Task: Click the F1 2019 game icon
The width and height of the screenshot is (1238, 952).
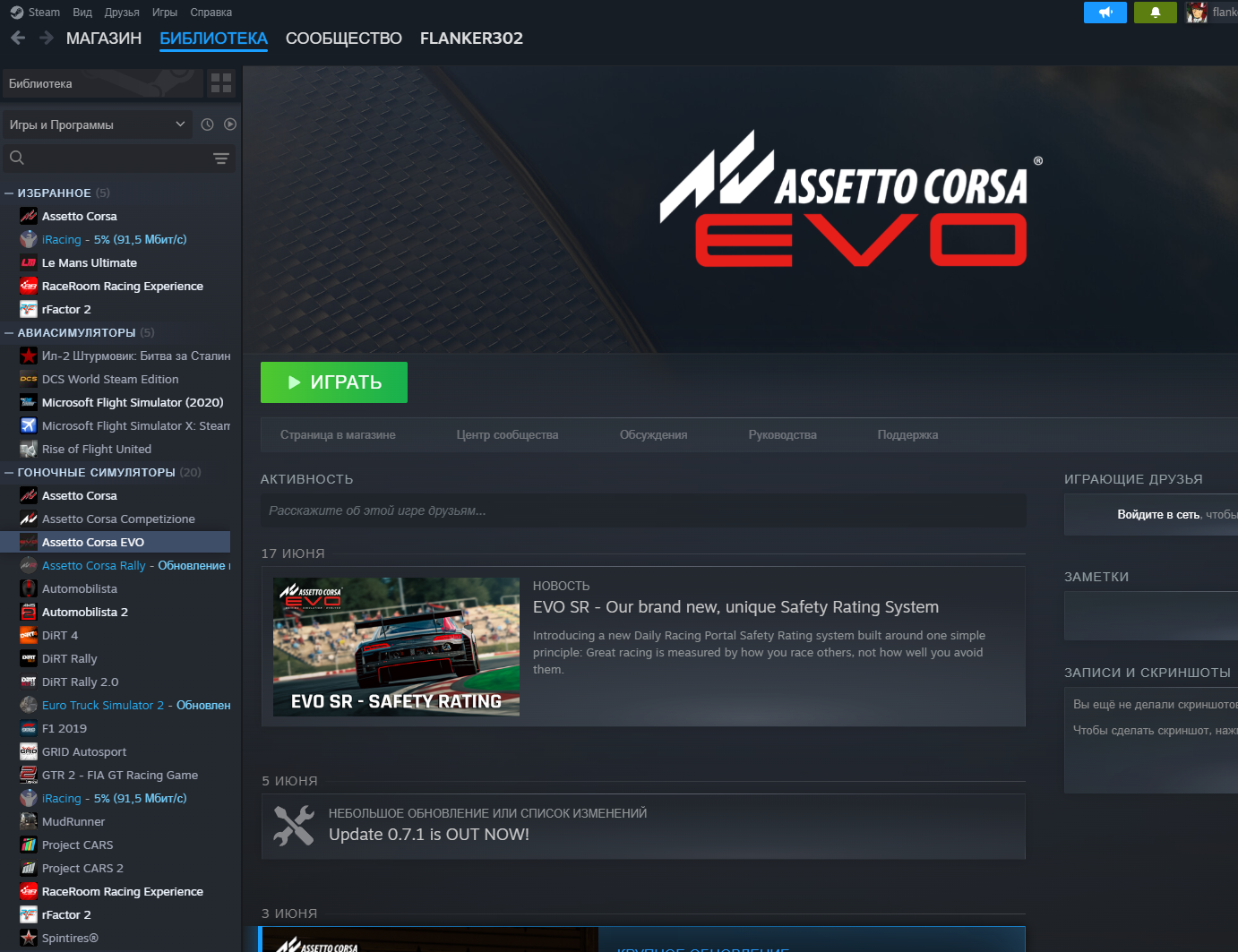Action: point(29,728)
